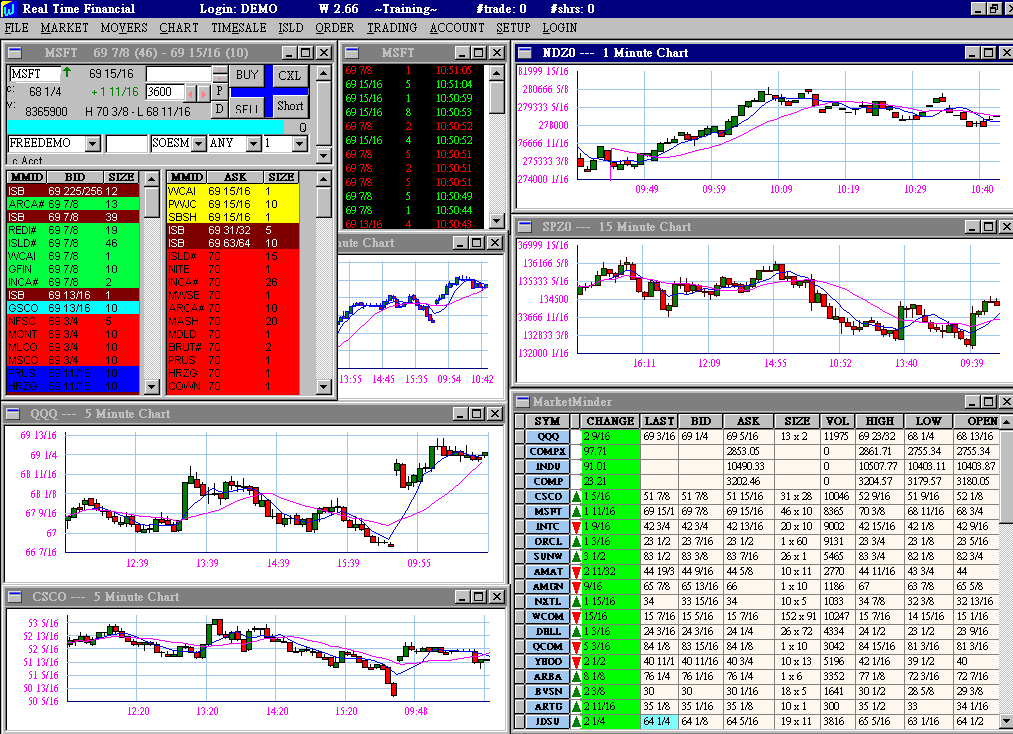This screenshot has height=734, width=1013.
Task: Click the ASK column header in Level II
Action: (x=235, y=177)
